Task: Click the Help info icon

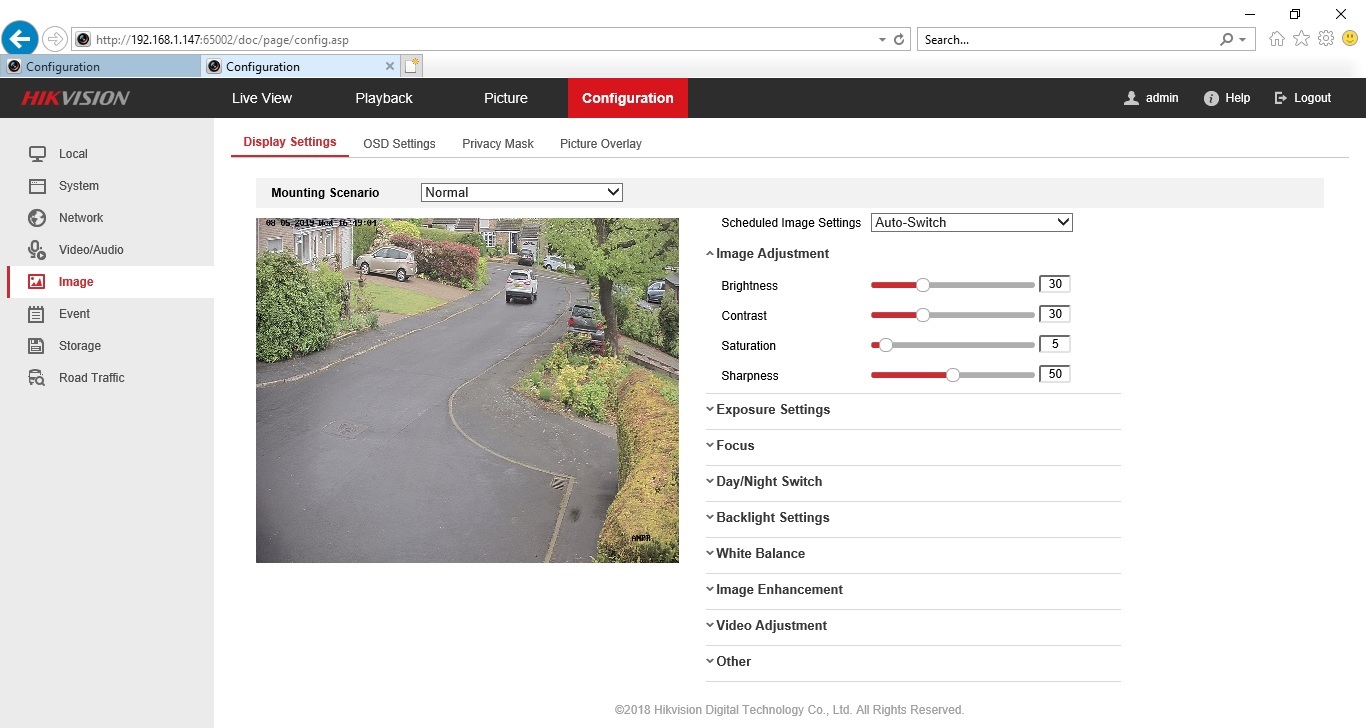Action: (x=1211, y=98)
